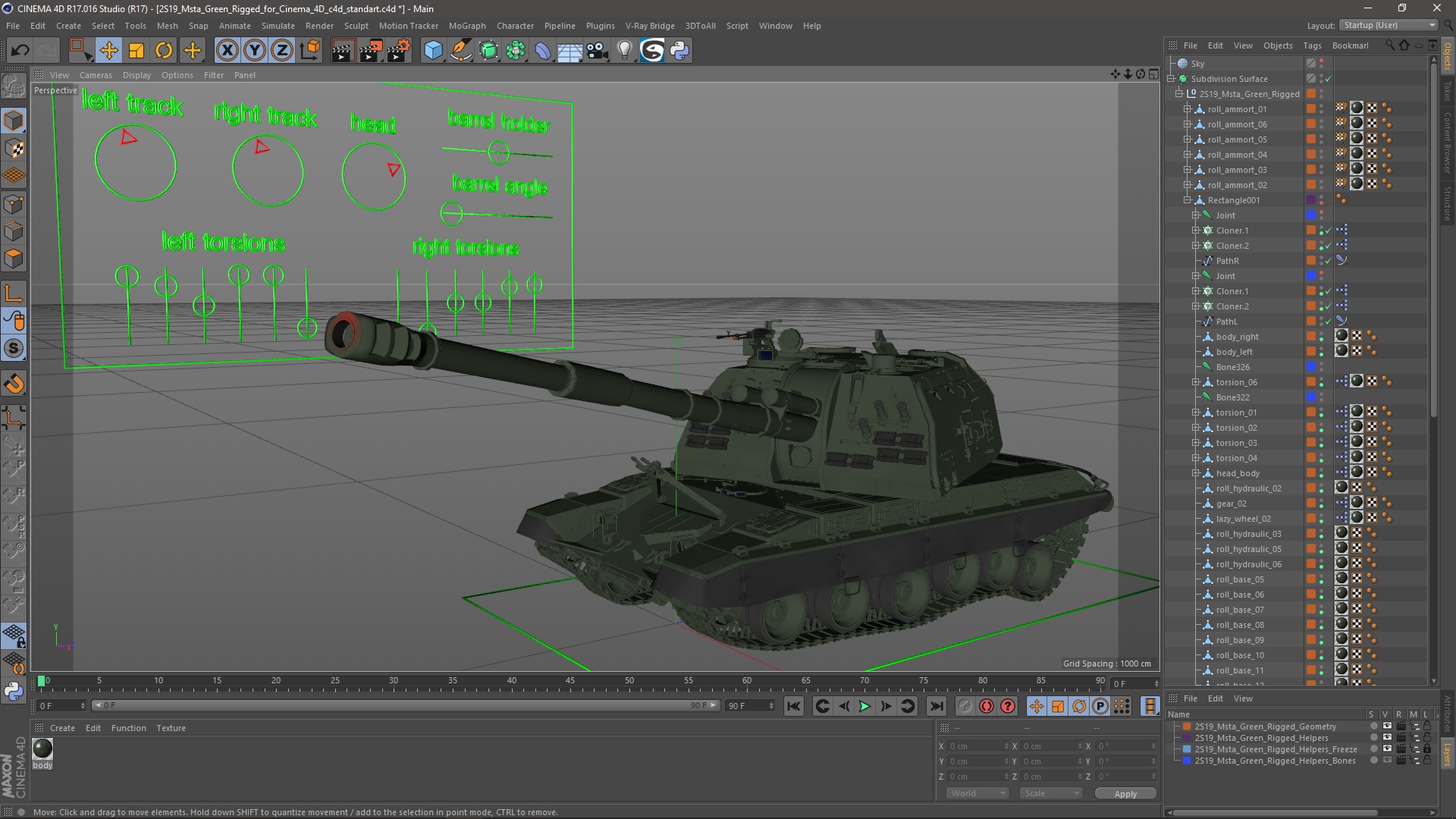Image resolution: width=1456 pixels, height=819 pixels.
Task: Click the Array modeling object icon
Action: pos(516,51)
